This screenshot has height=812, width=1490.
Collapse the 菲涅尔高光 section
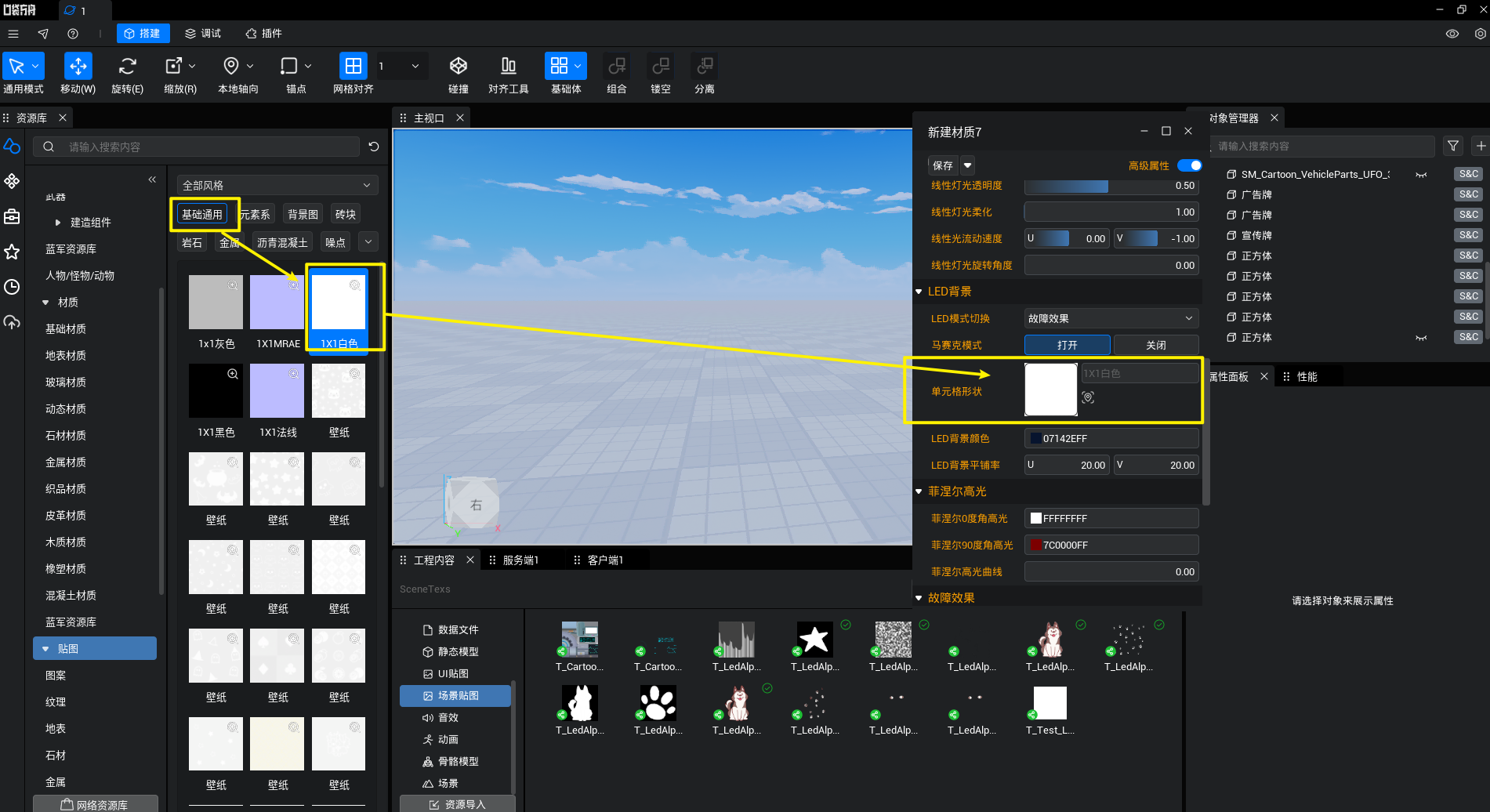(919, 491)
